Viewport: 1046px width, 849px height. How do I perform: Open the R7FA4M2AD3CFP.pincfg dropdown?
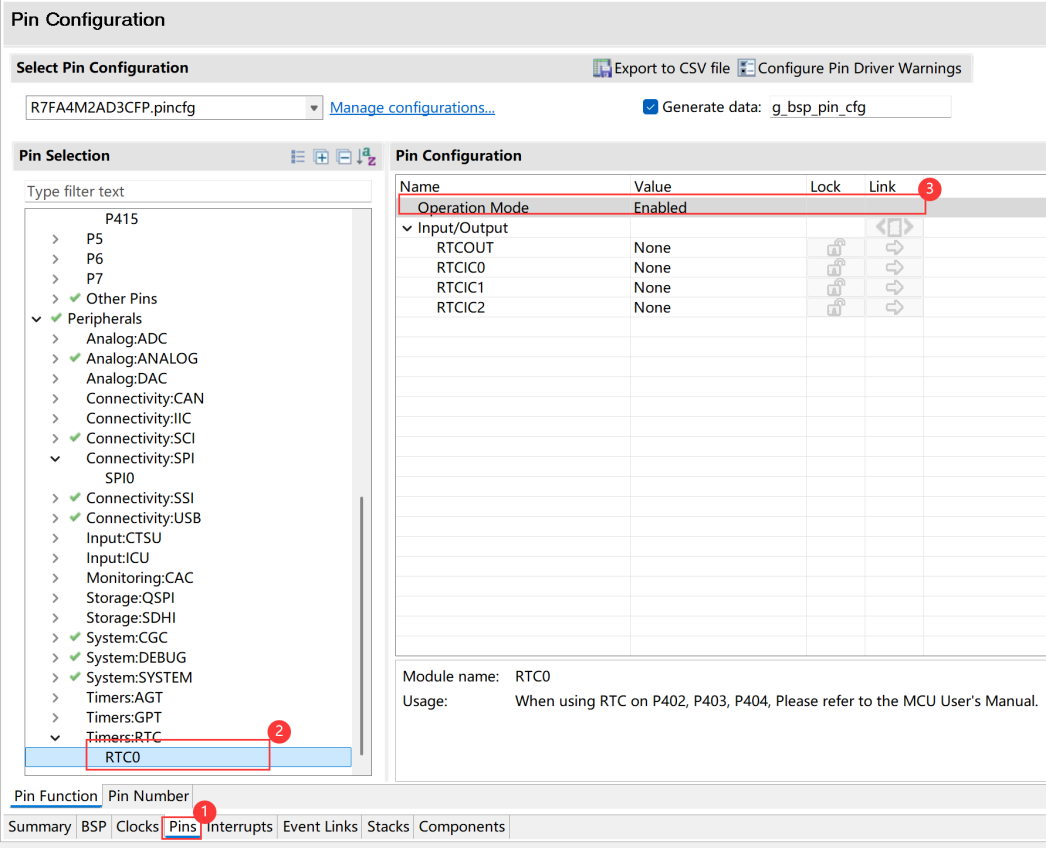pos(314,108)
